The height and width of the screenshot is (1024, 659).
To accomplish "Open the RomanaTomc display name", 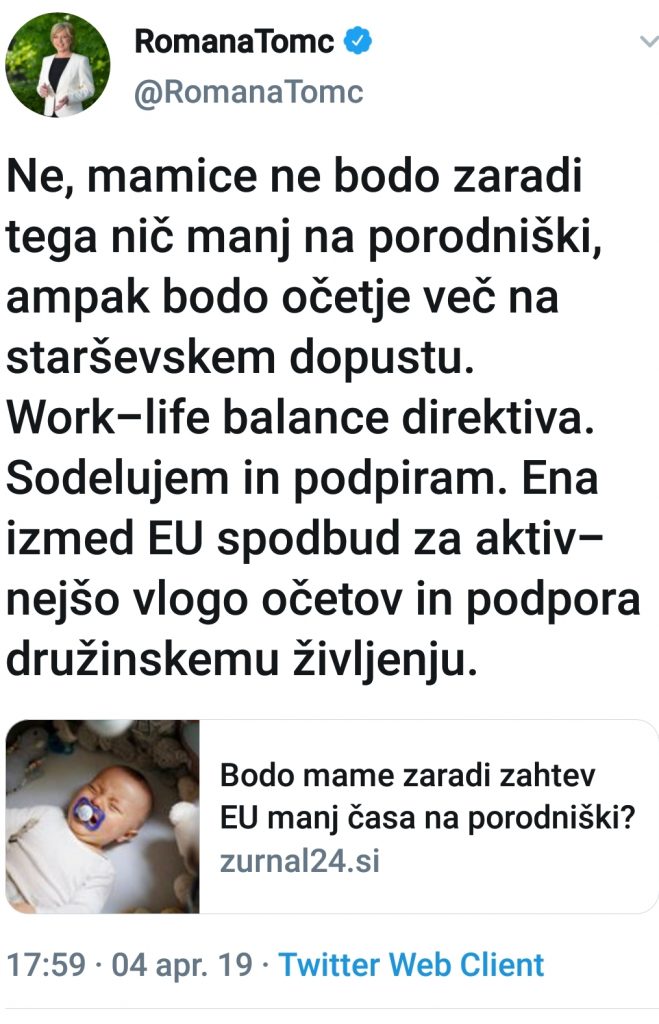I will [234, 42].
